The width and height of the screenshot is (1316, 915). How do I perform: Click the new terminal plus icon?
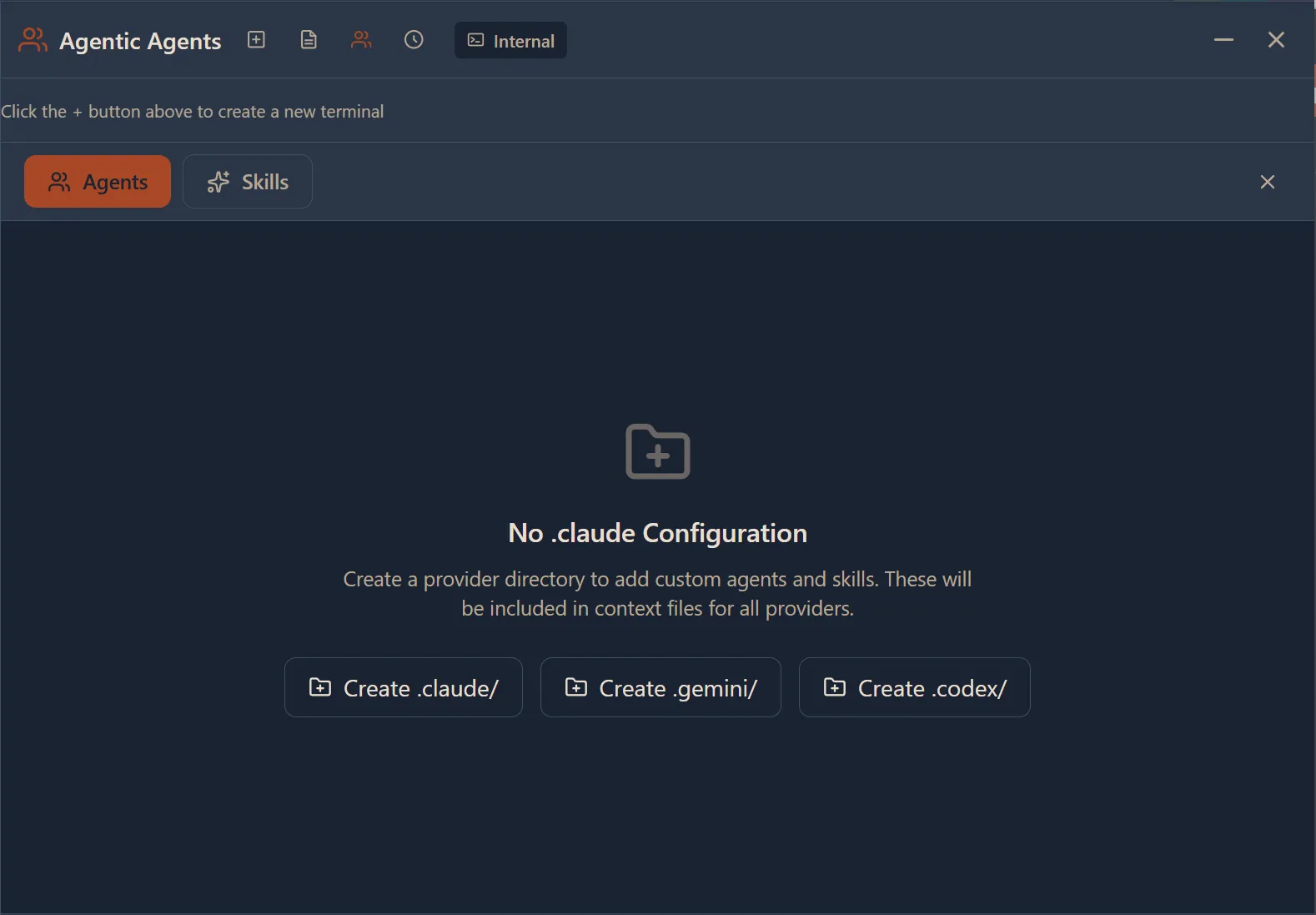coord(256,40)
